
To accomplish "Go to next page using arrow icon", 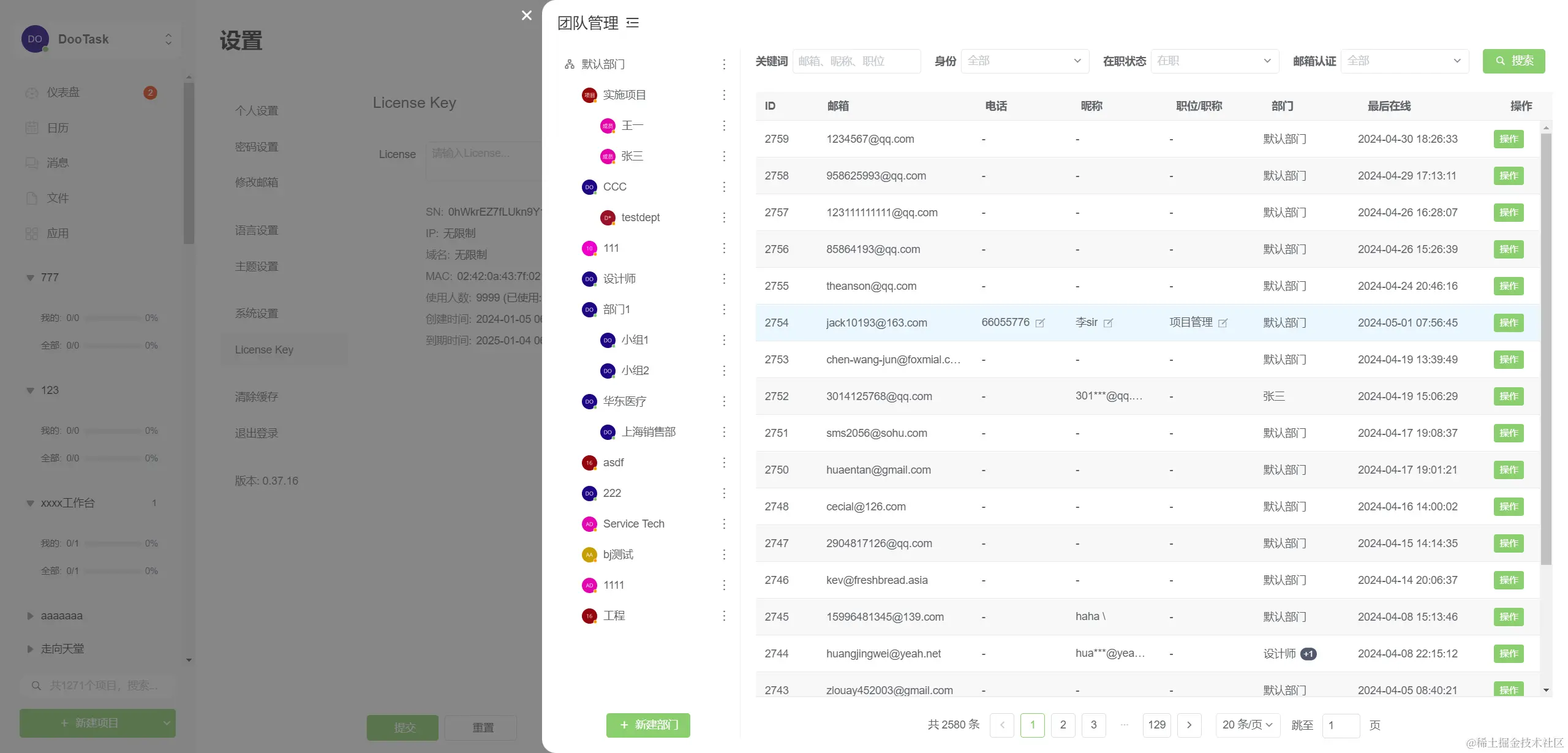I will 1189,725.
